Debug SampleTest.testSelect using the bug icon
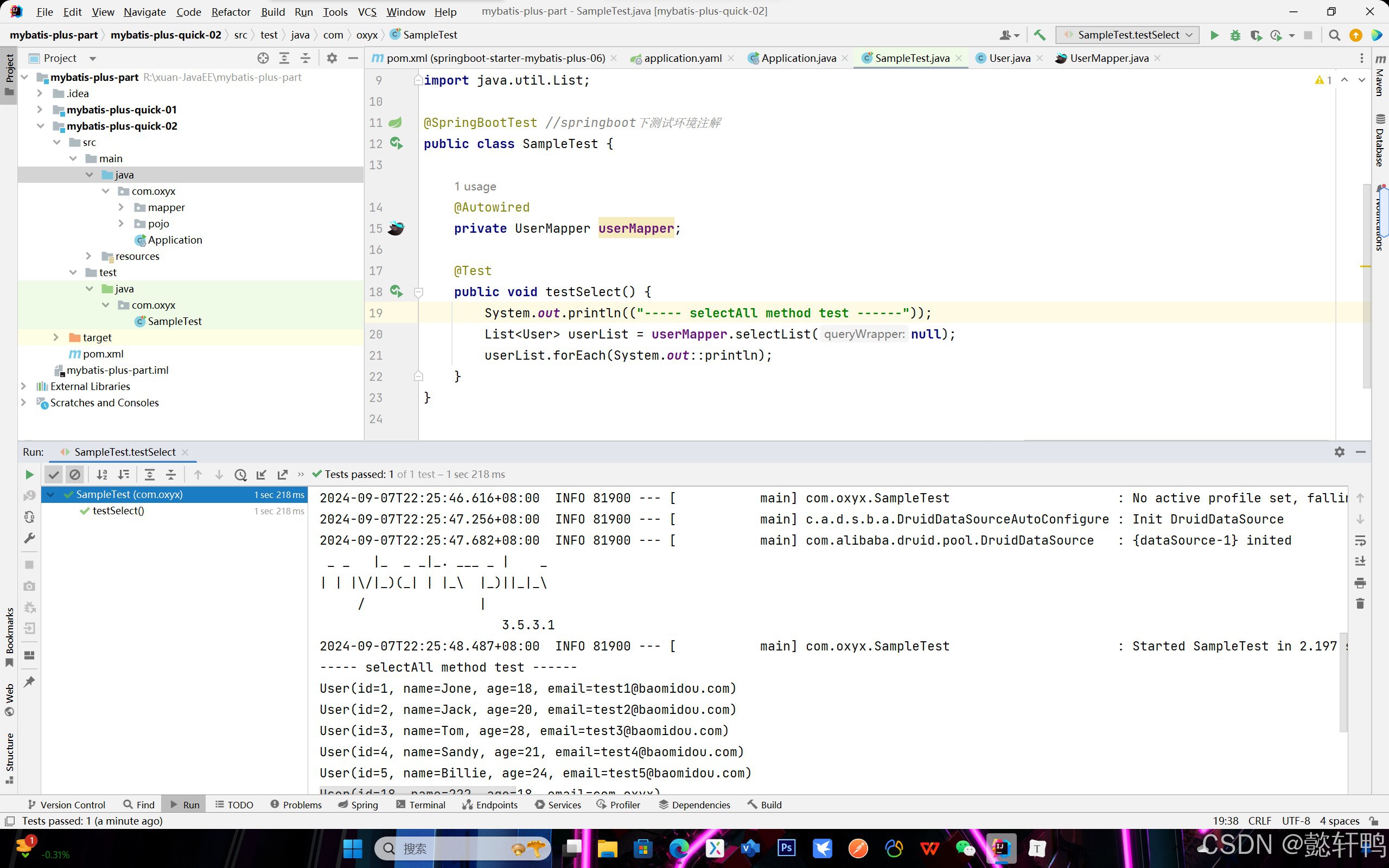 [1235, 35]
